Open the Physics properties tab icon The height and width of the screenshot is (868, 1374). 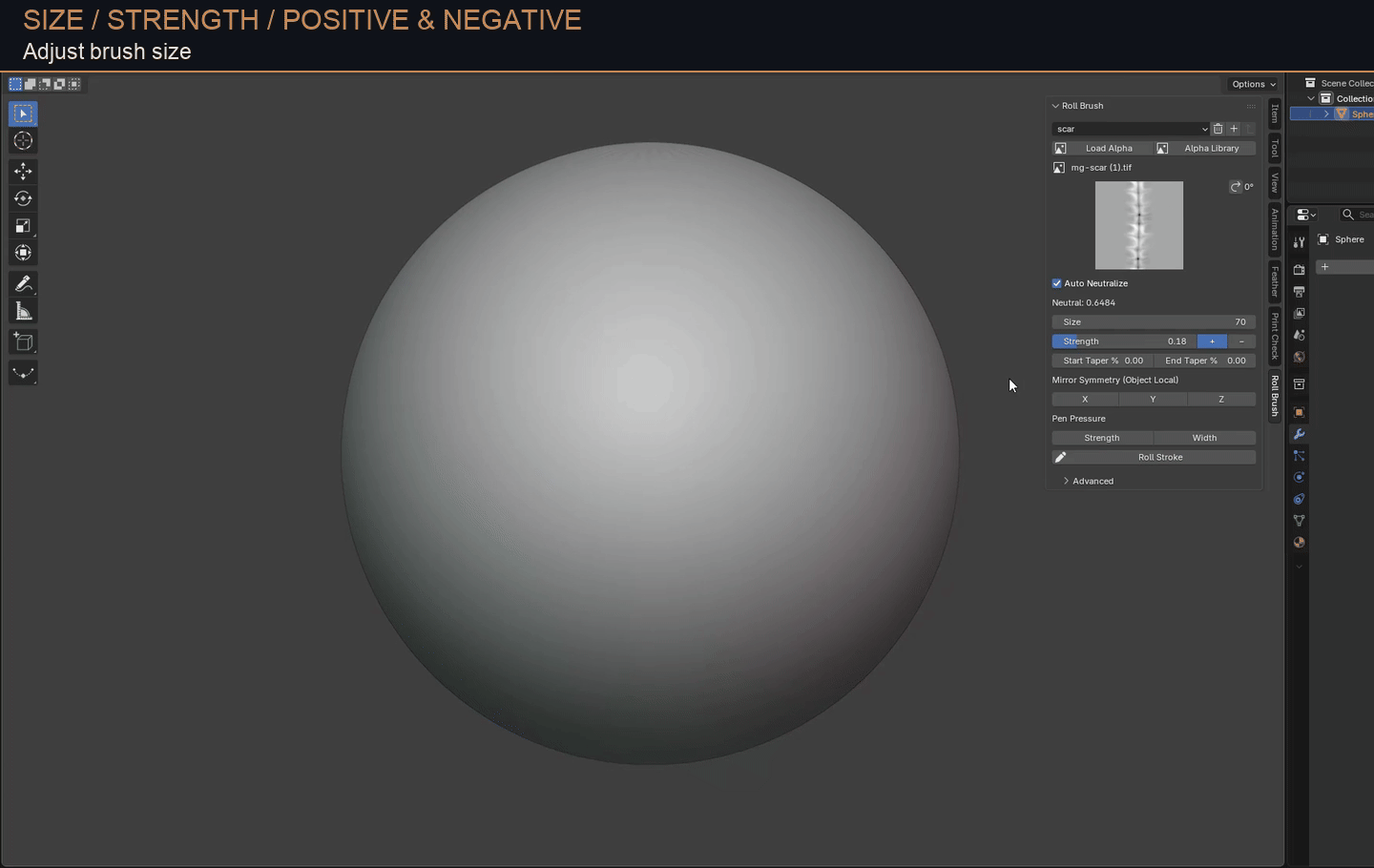(1299, 478)
